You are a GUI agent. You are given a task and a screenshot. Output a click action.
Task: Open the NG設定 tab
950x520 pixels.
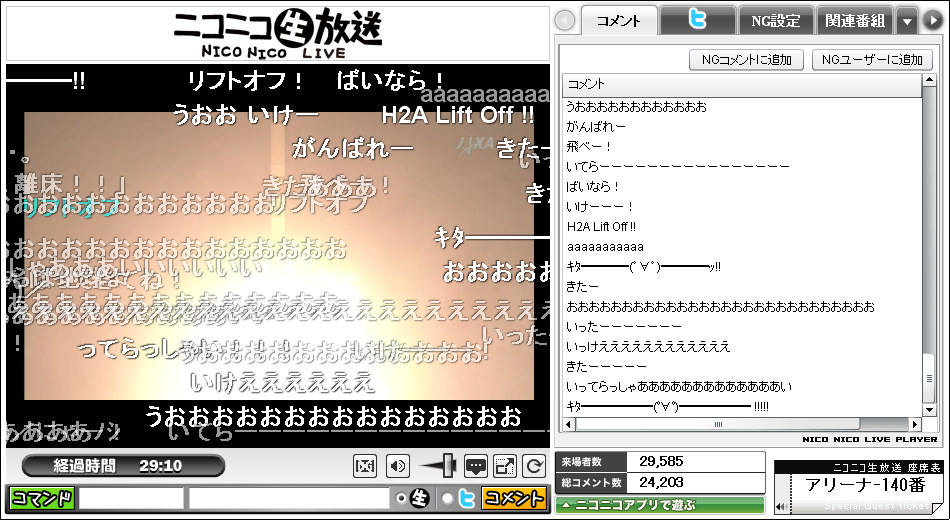(776, 21)
